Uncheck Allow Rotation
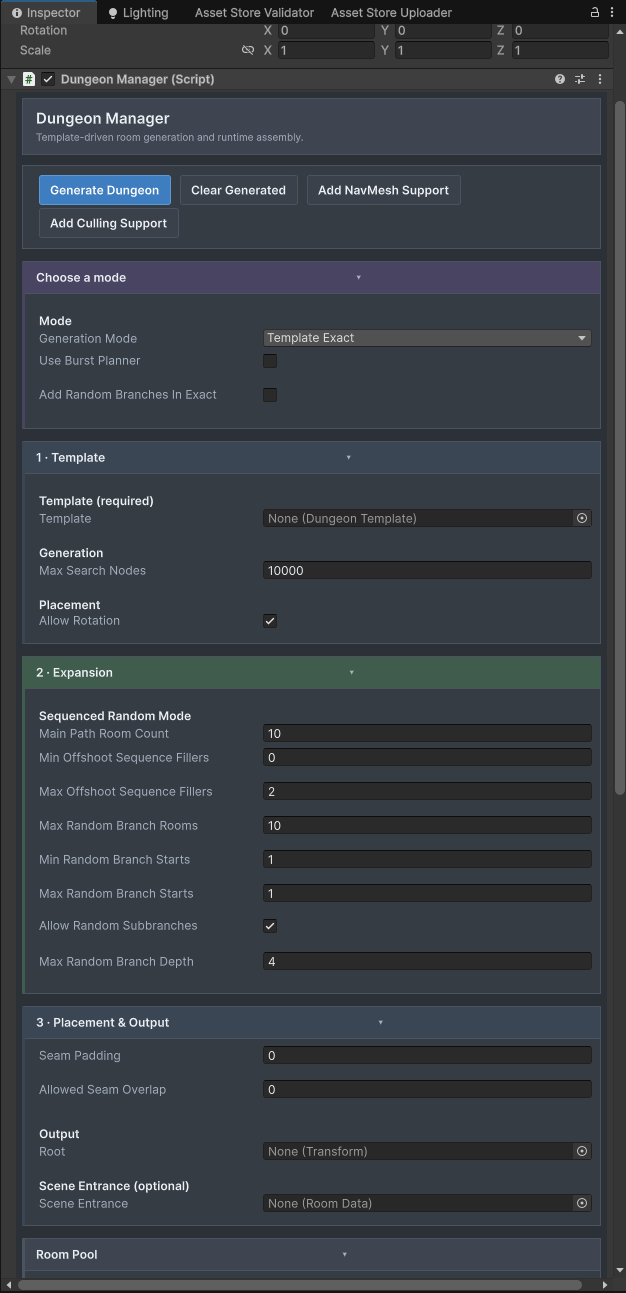626x1293 pixels. coord(270,620)
